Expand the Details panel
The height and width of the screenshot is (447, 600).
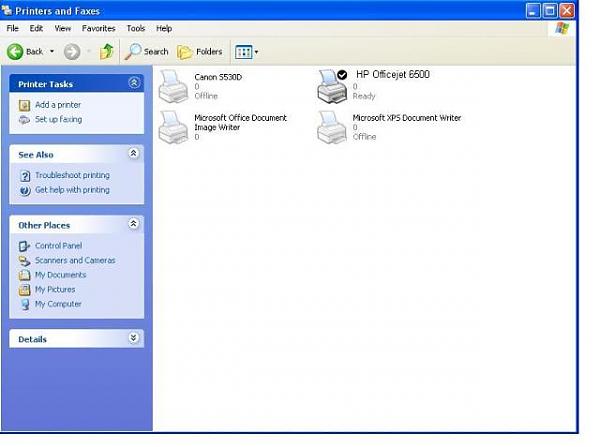134,338
